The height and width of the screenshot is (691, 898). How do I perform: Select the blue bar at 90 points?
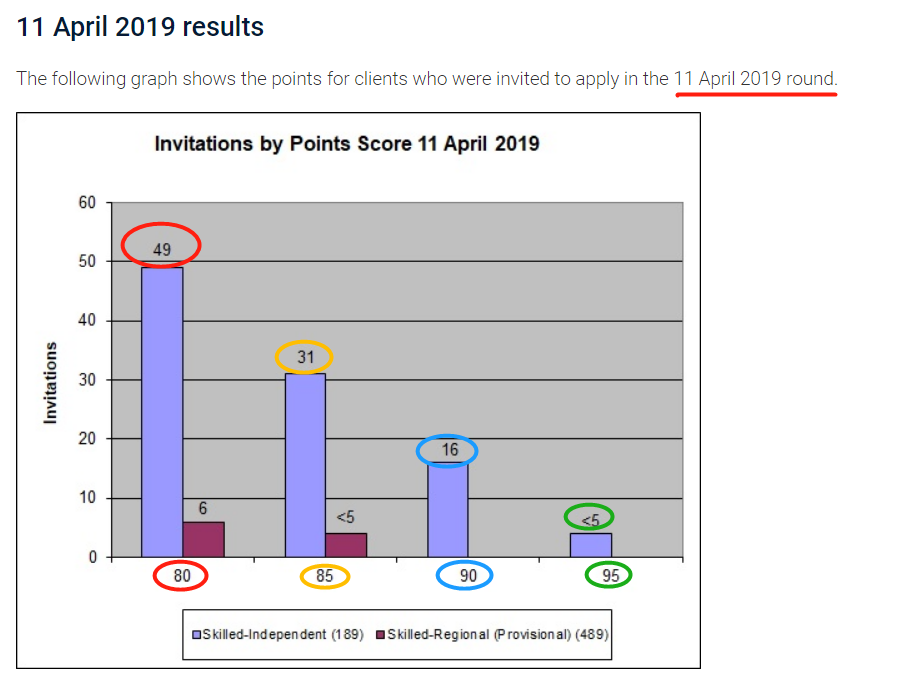click(448, 510)
